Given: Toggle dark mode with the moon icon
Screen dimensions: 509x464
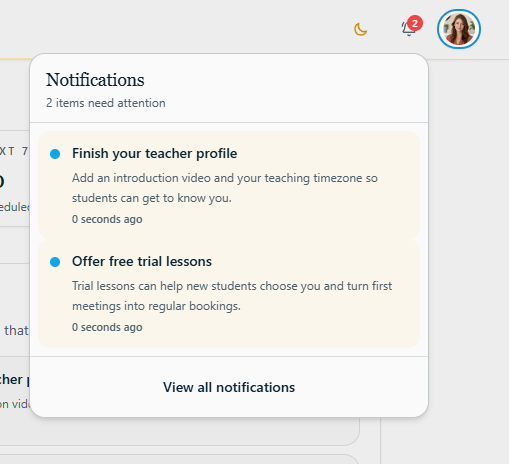Looking at the screenshot, I should (x=360, y=29).
